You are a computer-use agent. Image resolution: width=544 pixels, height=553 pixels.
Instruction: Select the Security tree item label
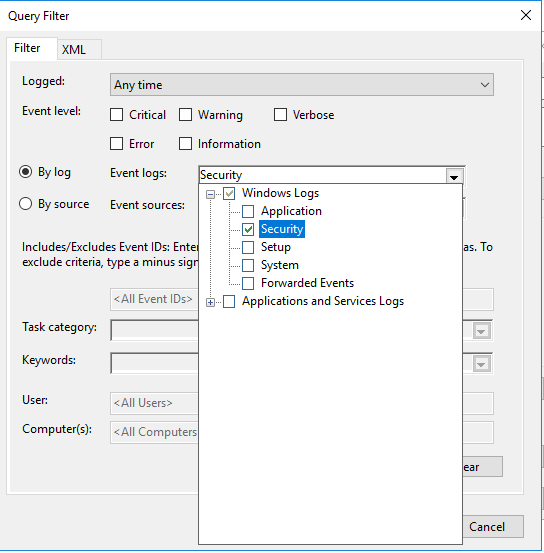[282, 229]
